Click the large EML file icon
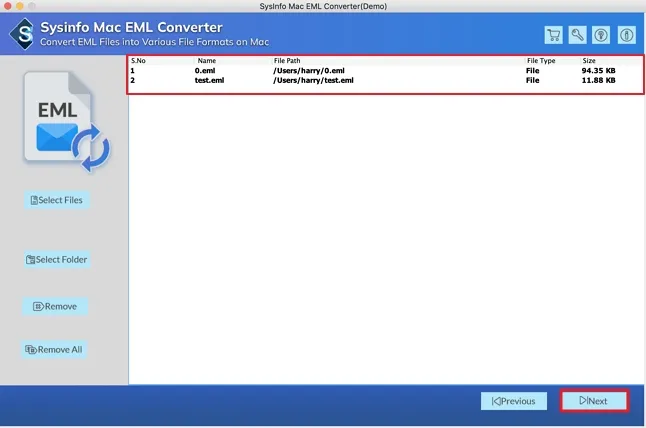 pyautogui.click(x=67, y=122)
